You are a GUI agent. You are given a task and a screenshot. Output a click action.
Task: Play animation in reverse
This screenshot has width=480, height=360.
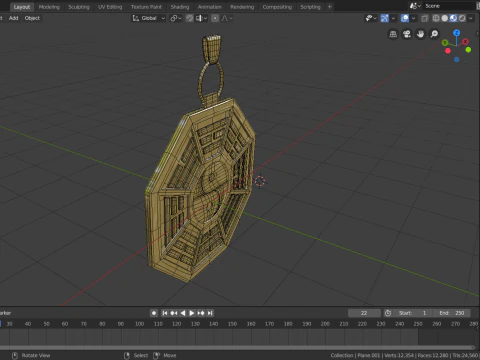click(183, 313)
